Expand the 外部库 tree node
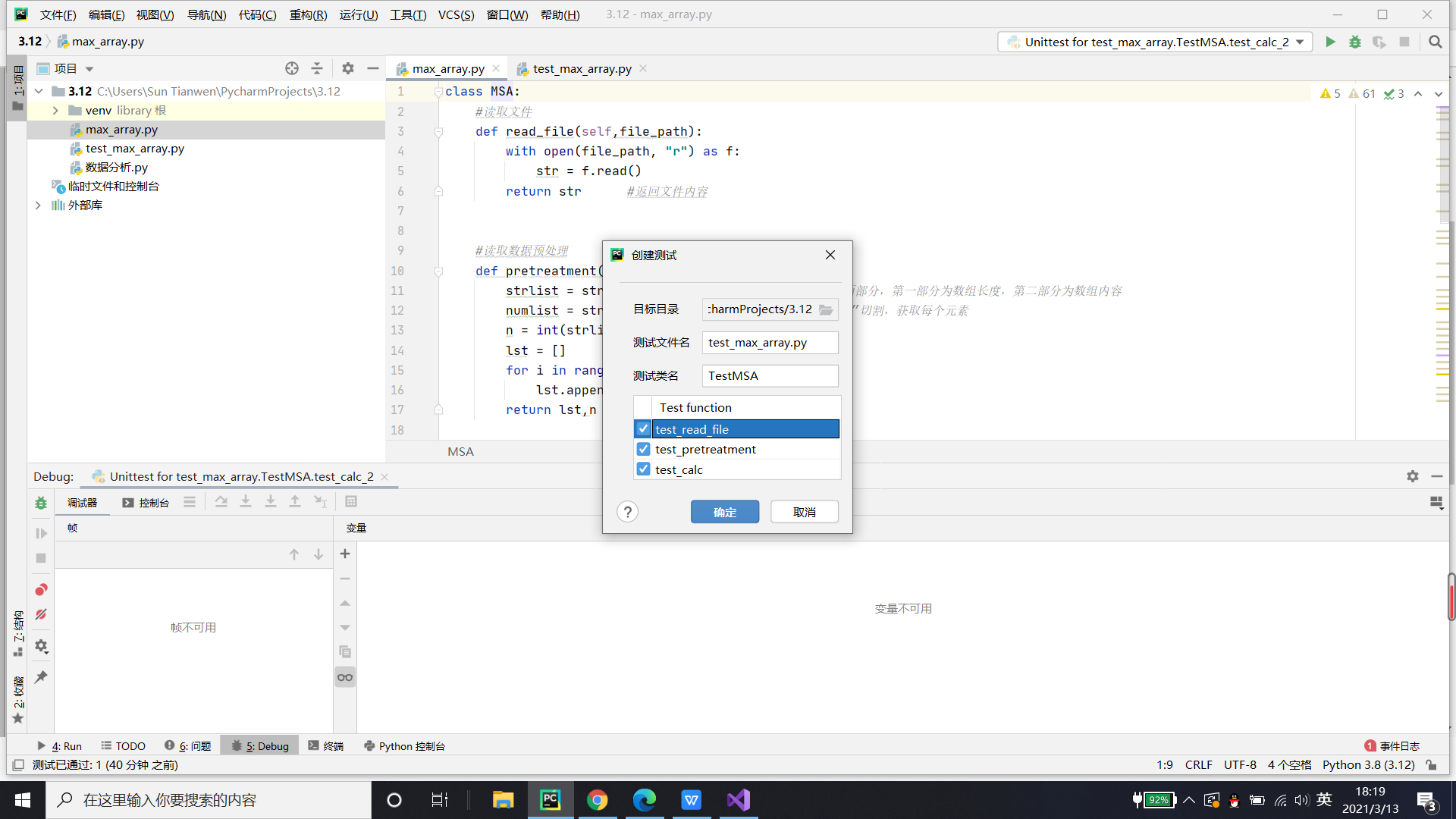Screen dimensions: 1456x819 tap(38, 206)
